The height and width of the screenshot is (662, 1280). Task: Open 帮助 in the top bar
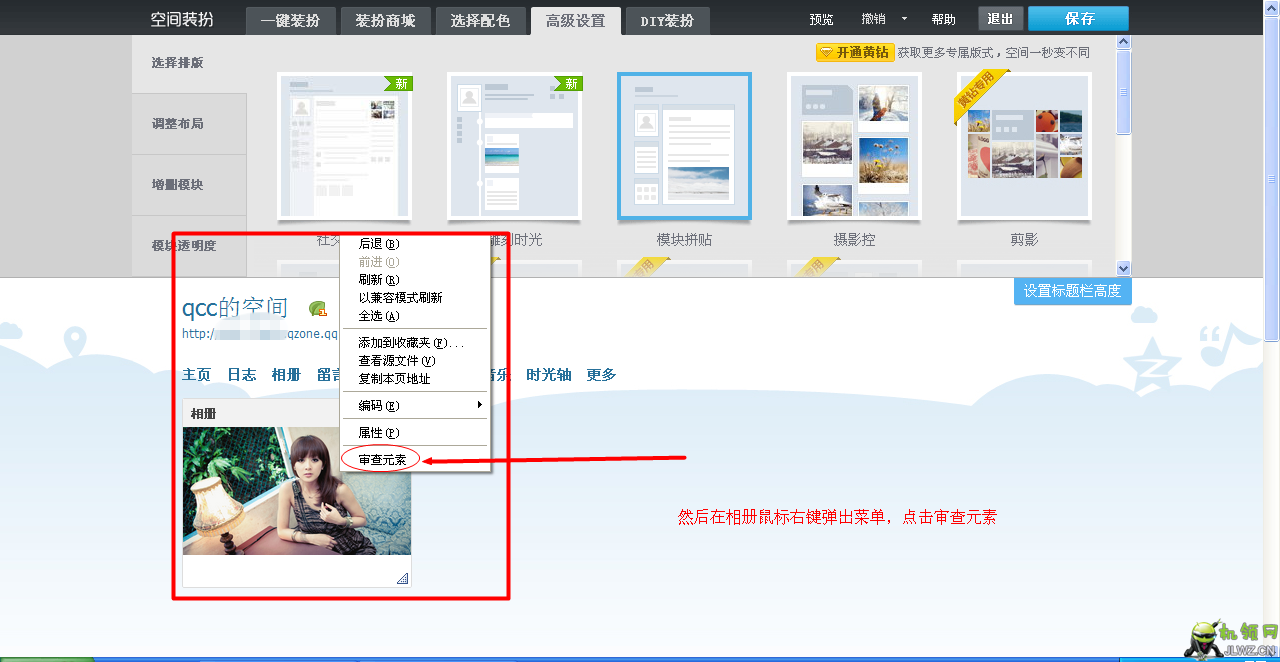(x=943, y=19)
